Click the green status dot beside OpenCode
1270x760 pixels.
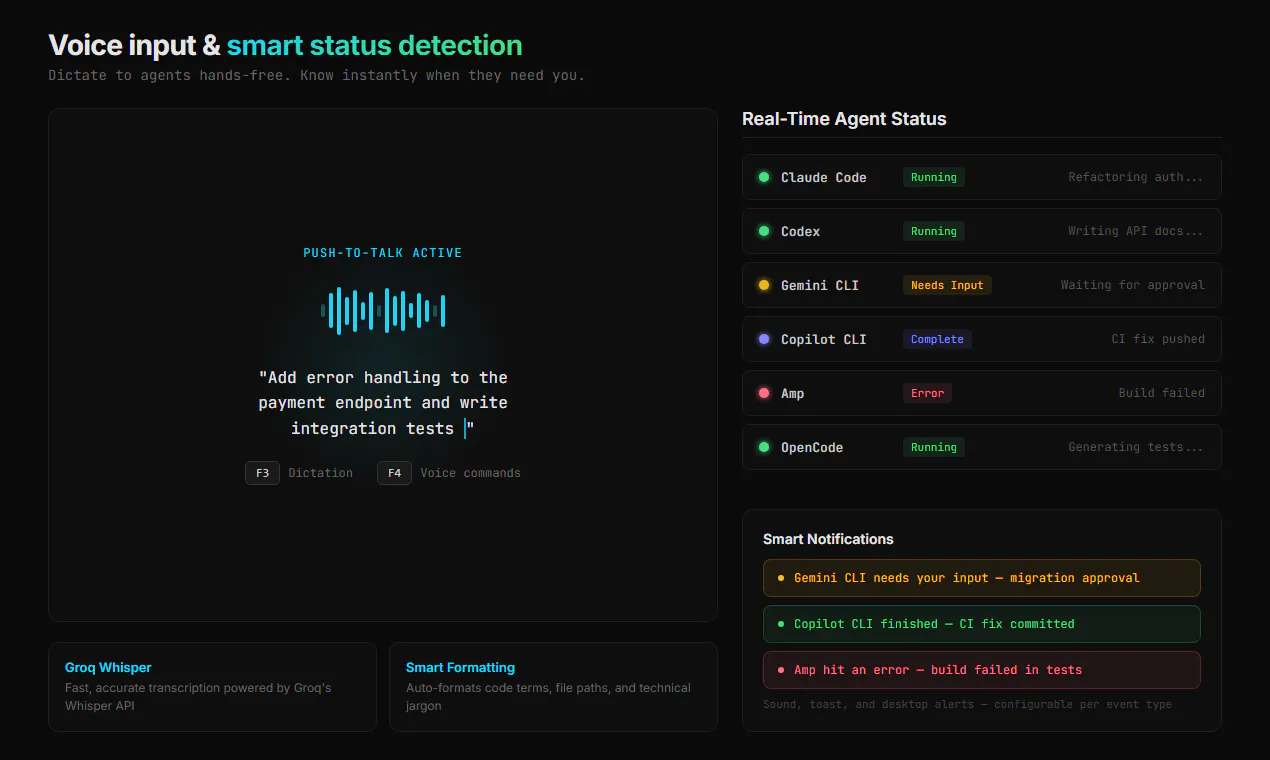point(764,447)
